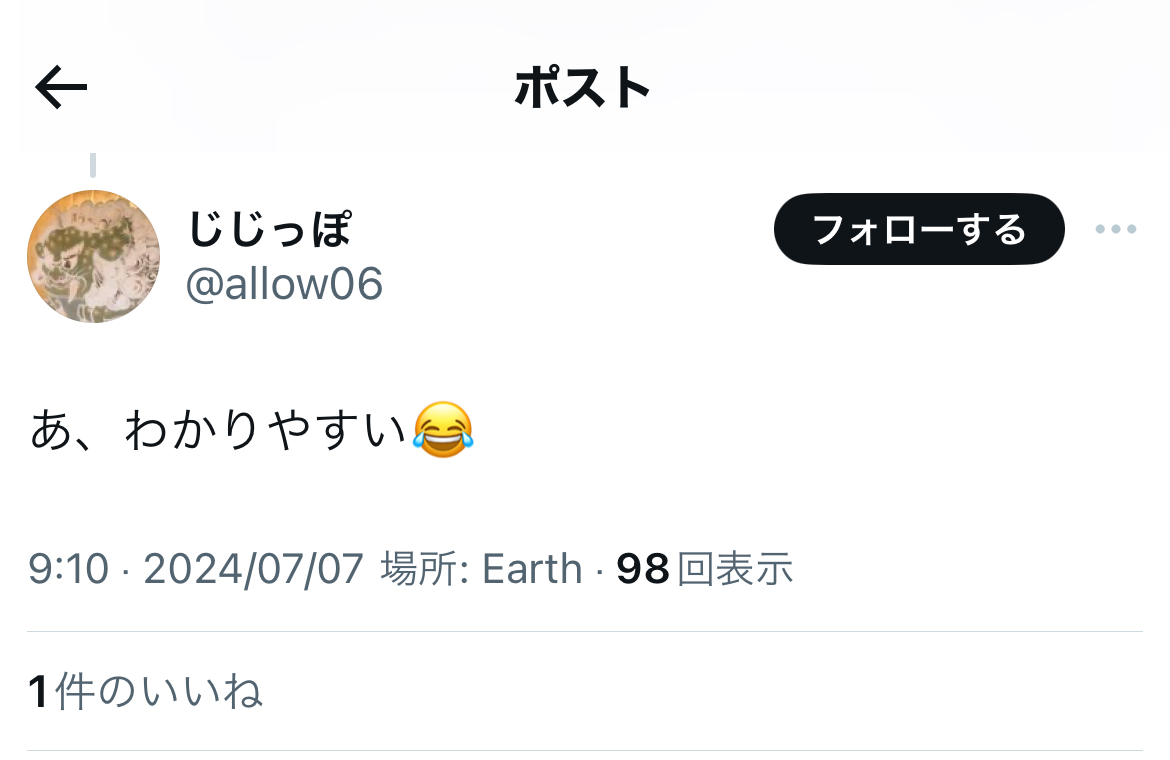Viewport: 1170px width, 760px height.
Task: Open the 1件のいいね likes list
Action: 146,691
